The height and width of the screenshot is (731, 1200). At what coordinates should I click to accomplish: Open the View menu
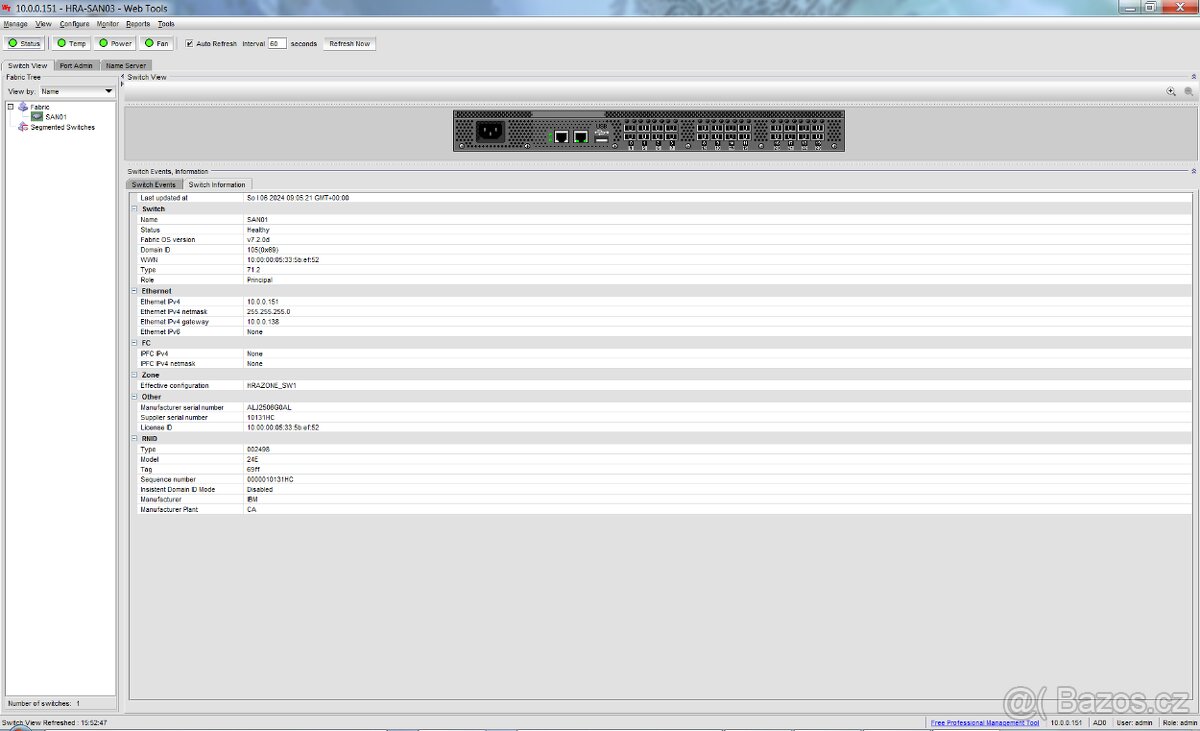point(43,23)
